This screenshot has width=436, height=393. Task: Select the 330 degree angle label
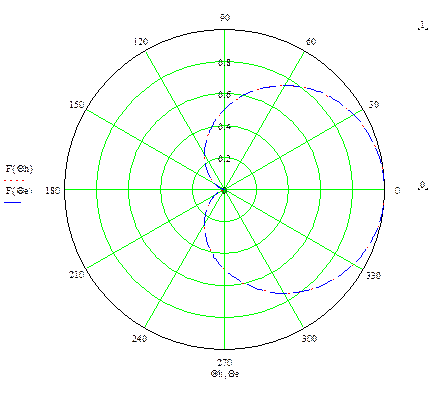tap(373, 275)
